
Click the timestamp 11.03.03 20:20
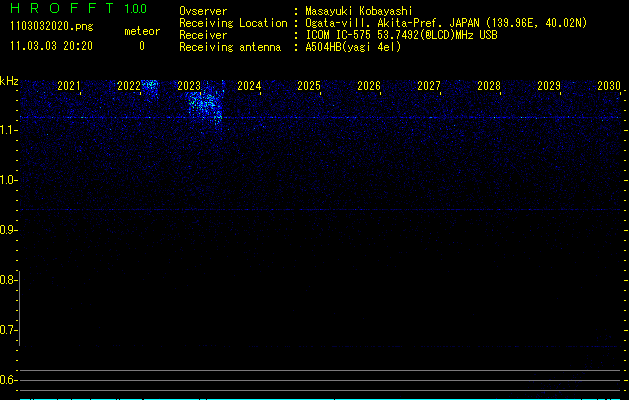coord(51,46)
